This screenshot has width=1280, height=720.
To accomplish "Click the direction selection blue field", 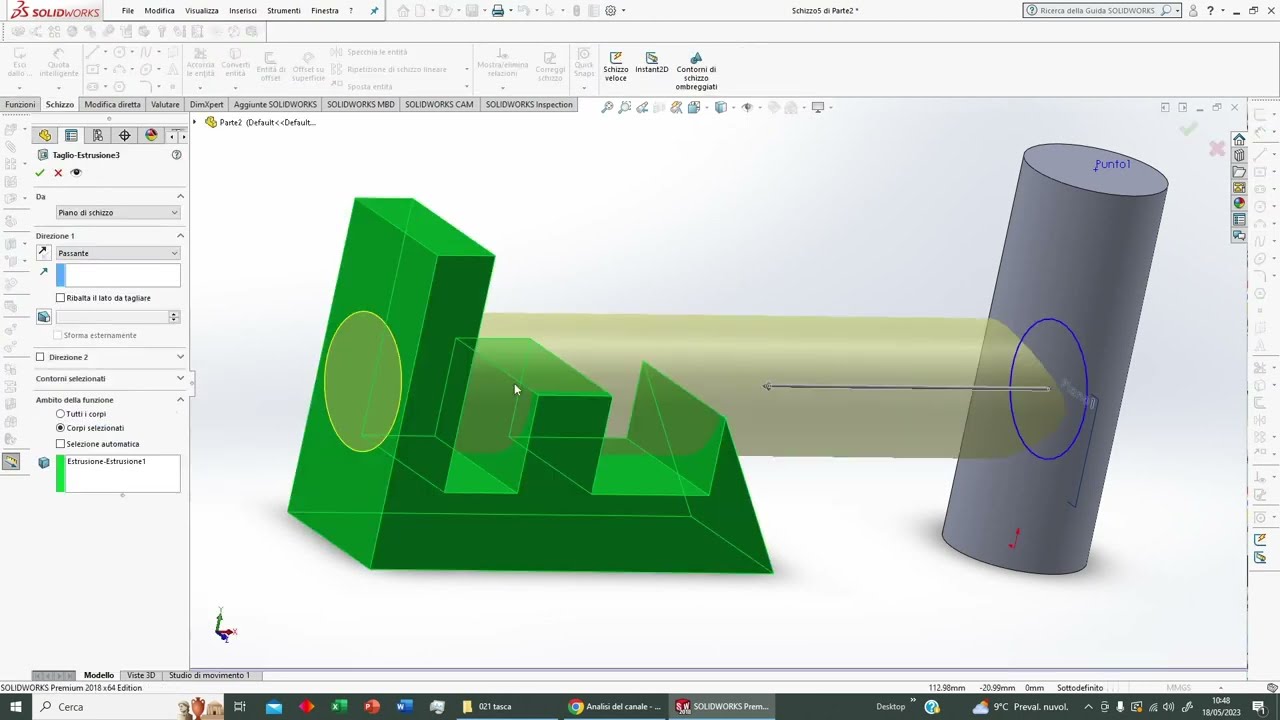I will (x=118, y=275).
